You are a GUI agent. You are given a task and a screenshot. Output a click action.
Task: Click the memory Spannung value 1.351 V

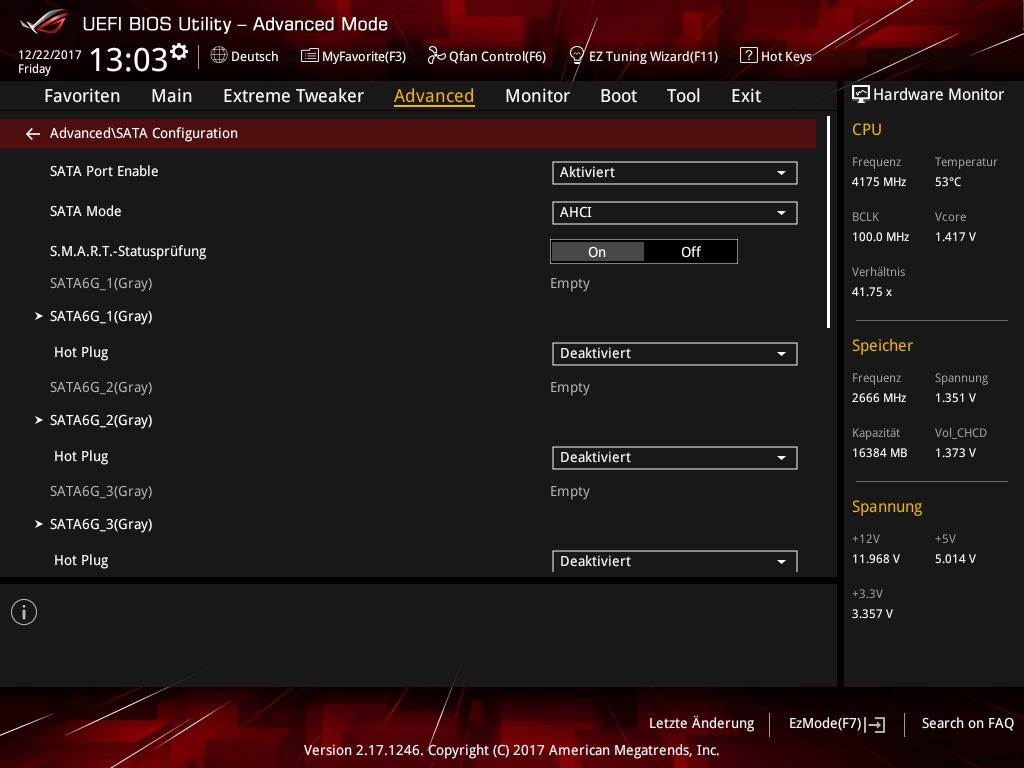click(955, 398)
